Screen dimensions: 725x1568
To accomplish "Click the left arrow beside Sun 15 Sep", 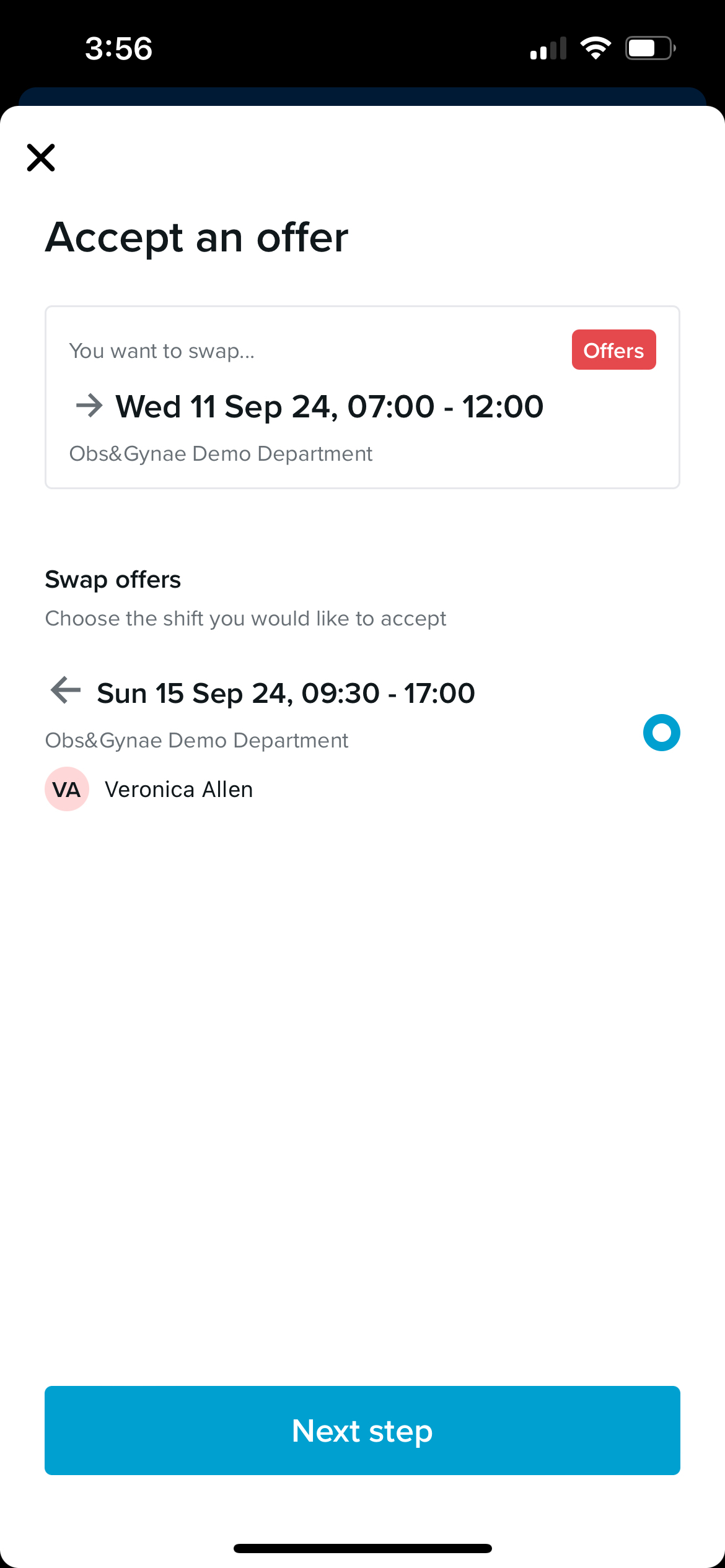I will click(66, 690).
